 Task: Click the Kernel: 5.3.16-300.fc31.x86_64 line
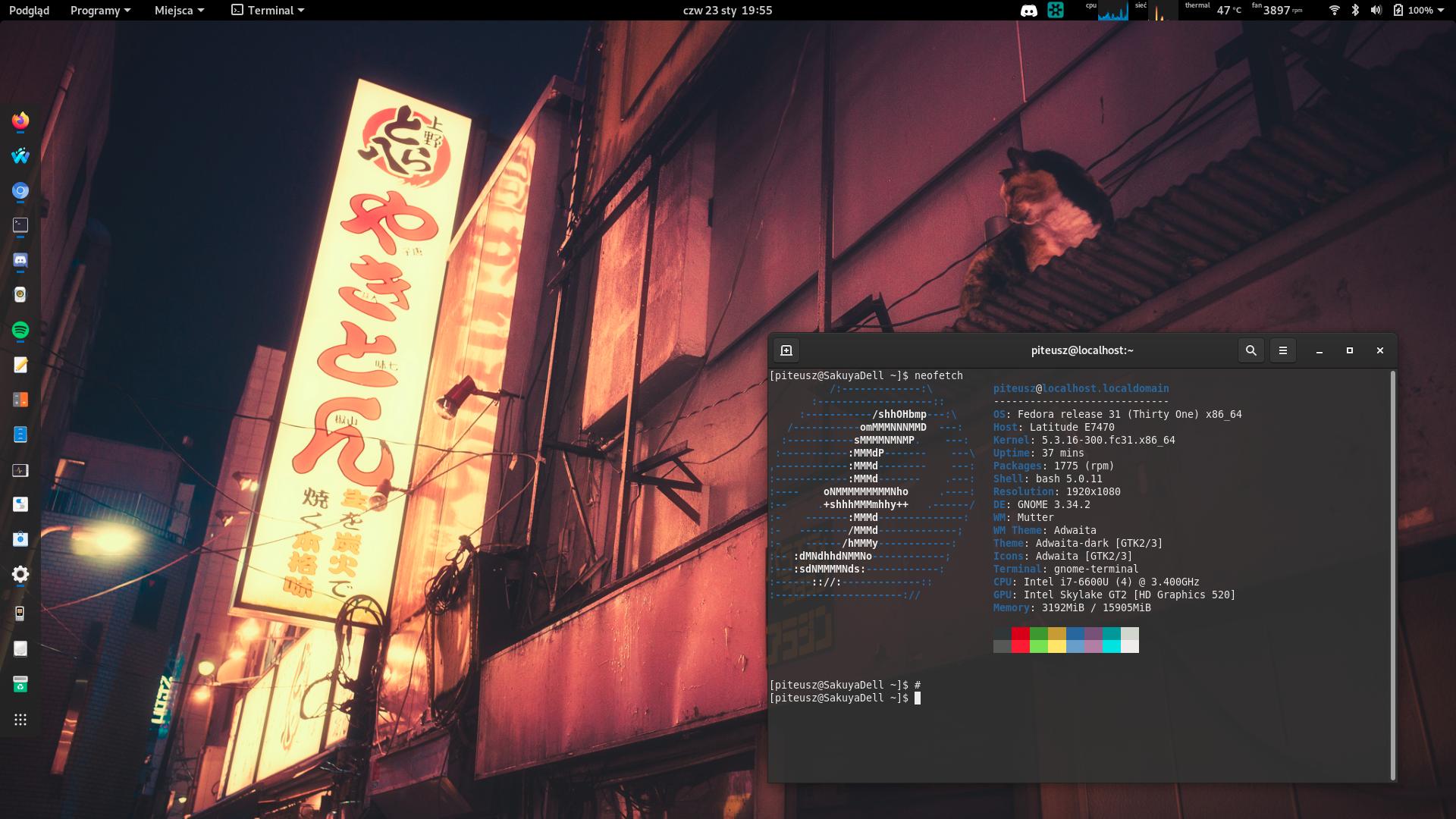1084,440
